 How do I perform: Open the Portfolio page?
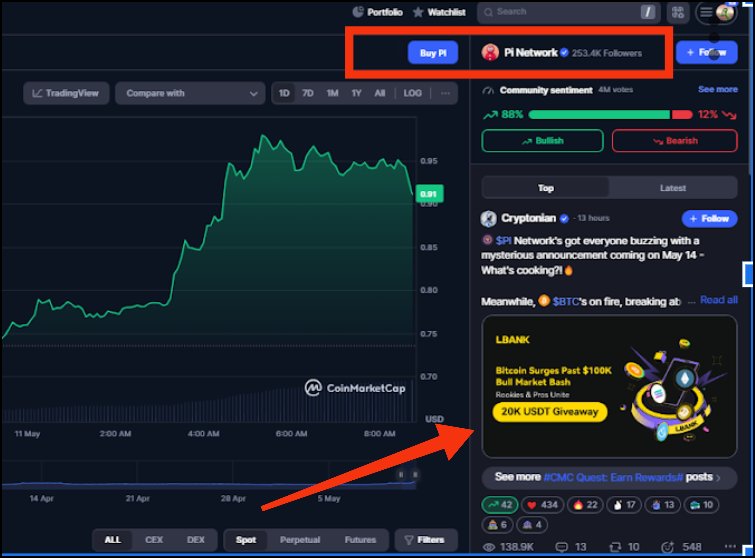(378, 12)
